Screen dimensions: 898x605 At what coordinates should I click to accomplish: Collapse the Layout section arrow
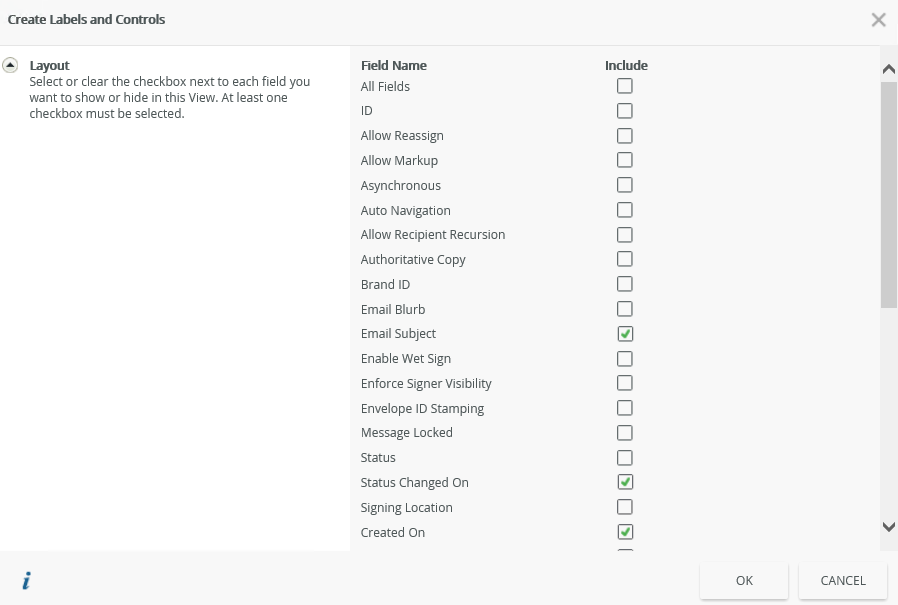pyautogui.click(x=10, y=65)
